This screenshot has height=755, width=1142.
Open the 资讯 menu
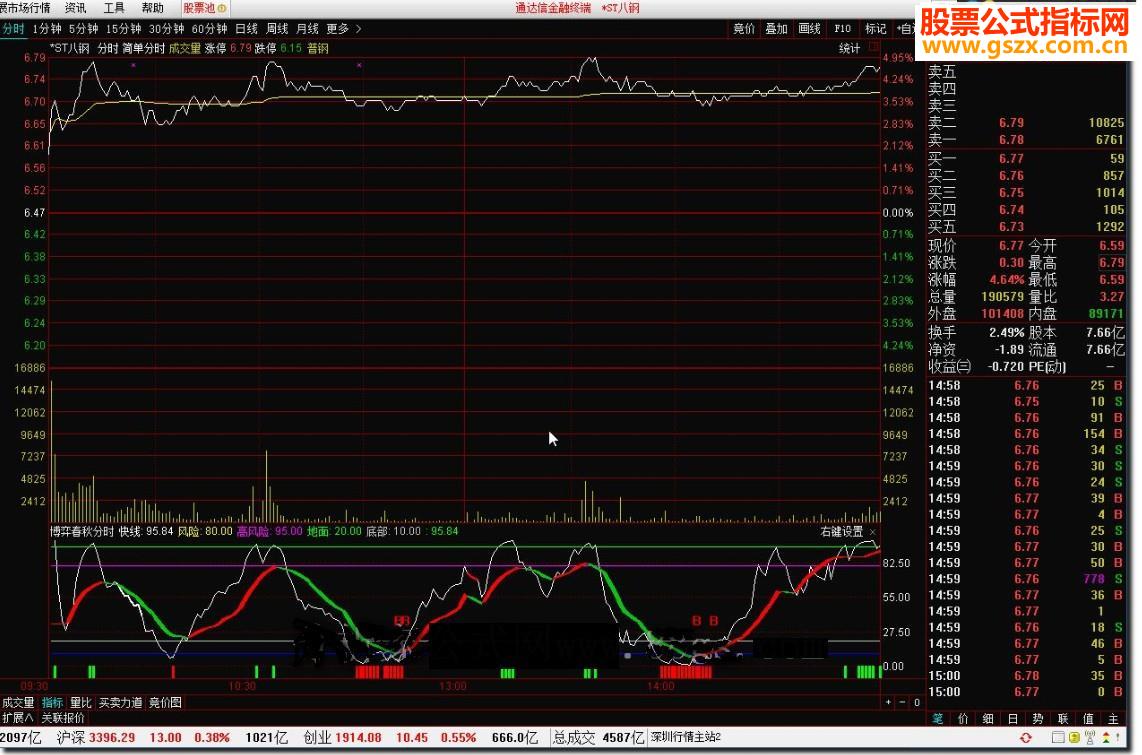point(75,8)
